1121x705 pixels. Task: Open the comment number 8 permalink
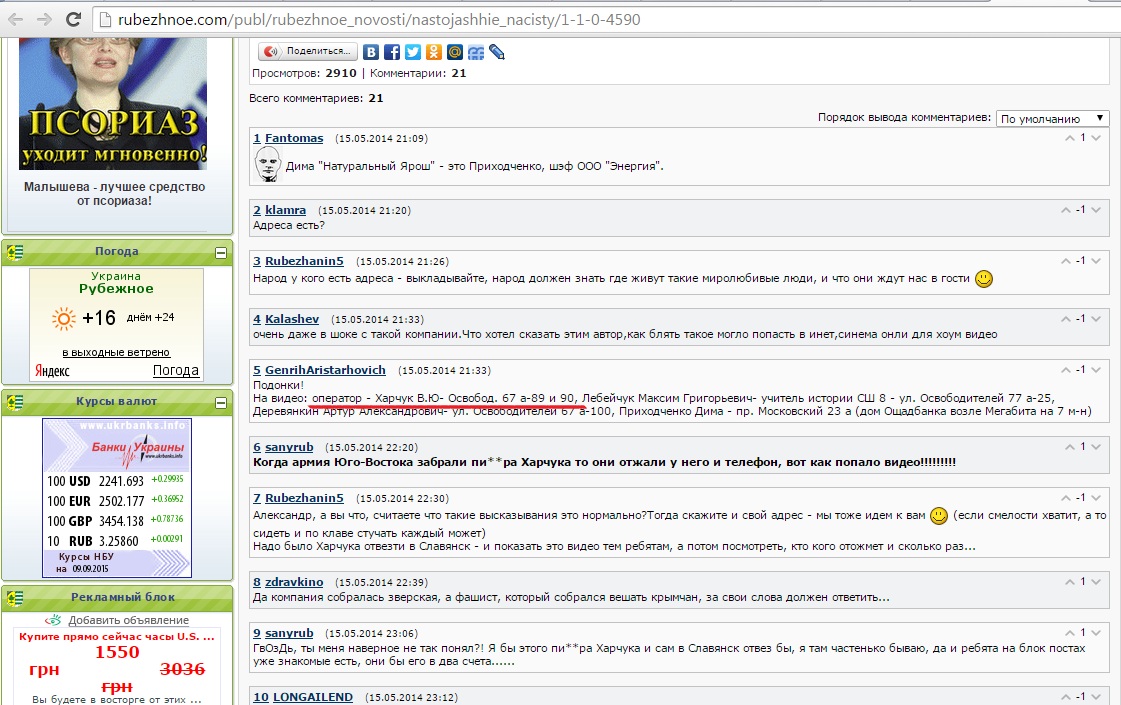[x=257, y=582]
